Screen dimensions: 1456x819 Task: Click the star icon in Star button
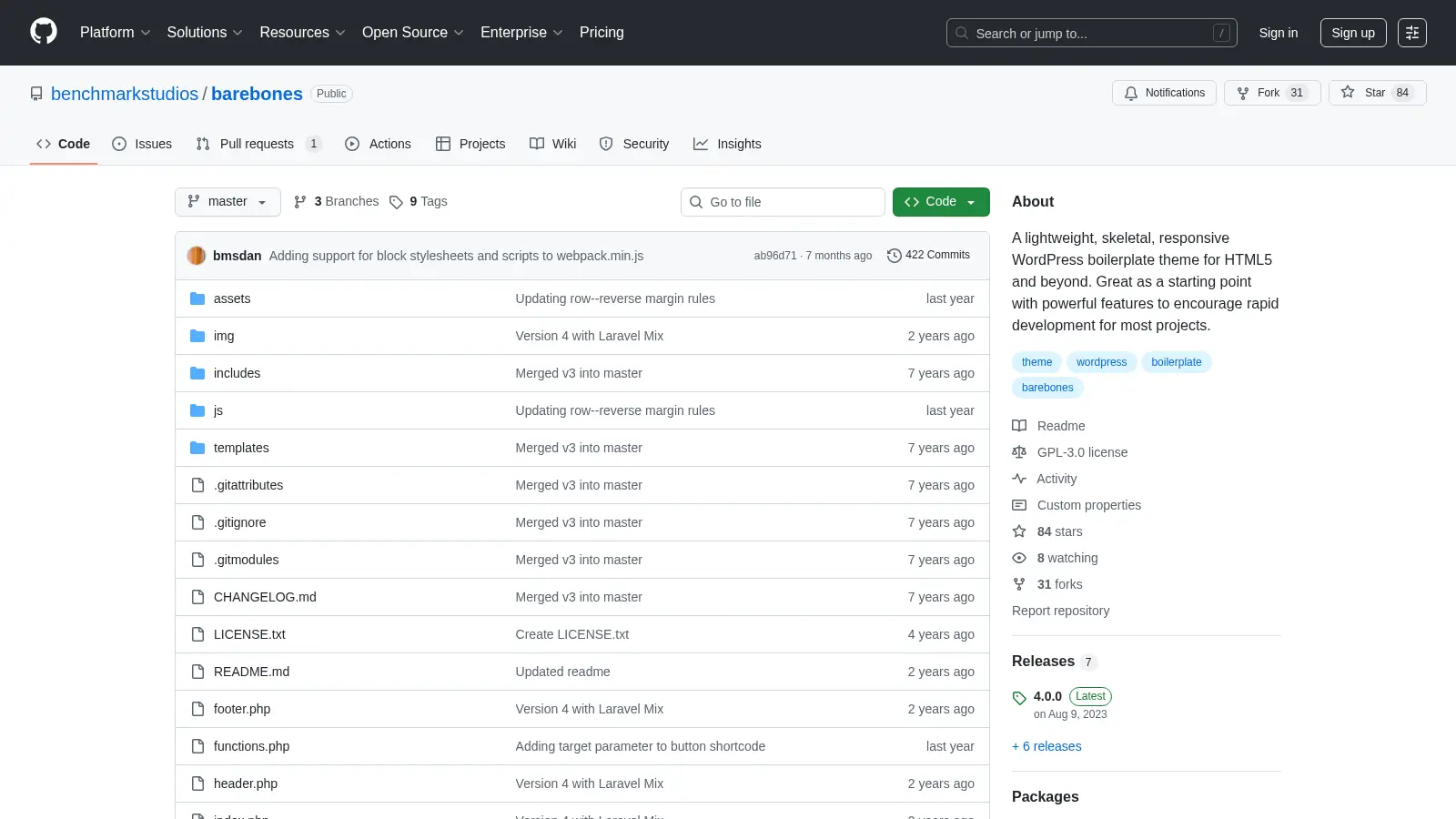1348,92
